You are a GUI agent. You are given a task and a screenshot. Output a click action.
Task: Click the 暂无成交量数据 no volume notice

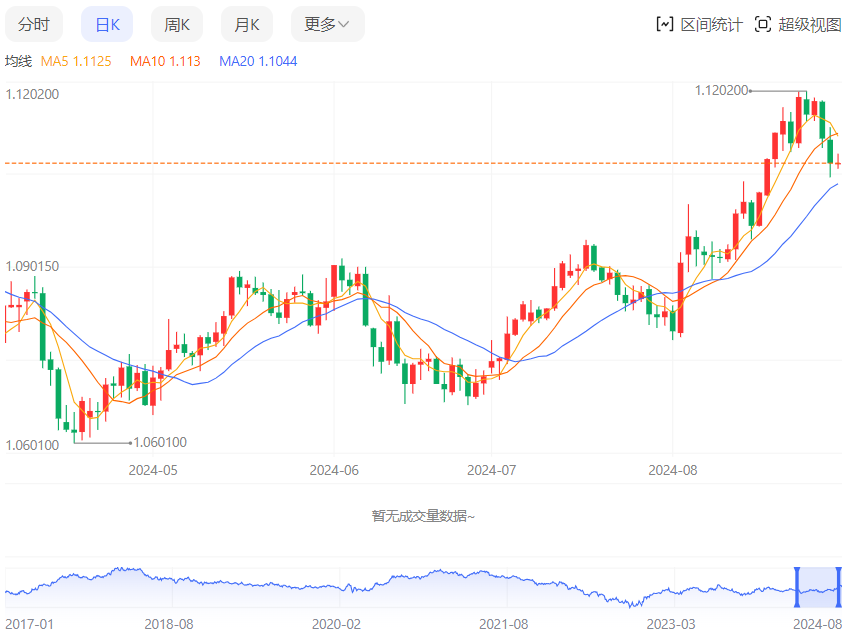tap(423, 516)
